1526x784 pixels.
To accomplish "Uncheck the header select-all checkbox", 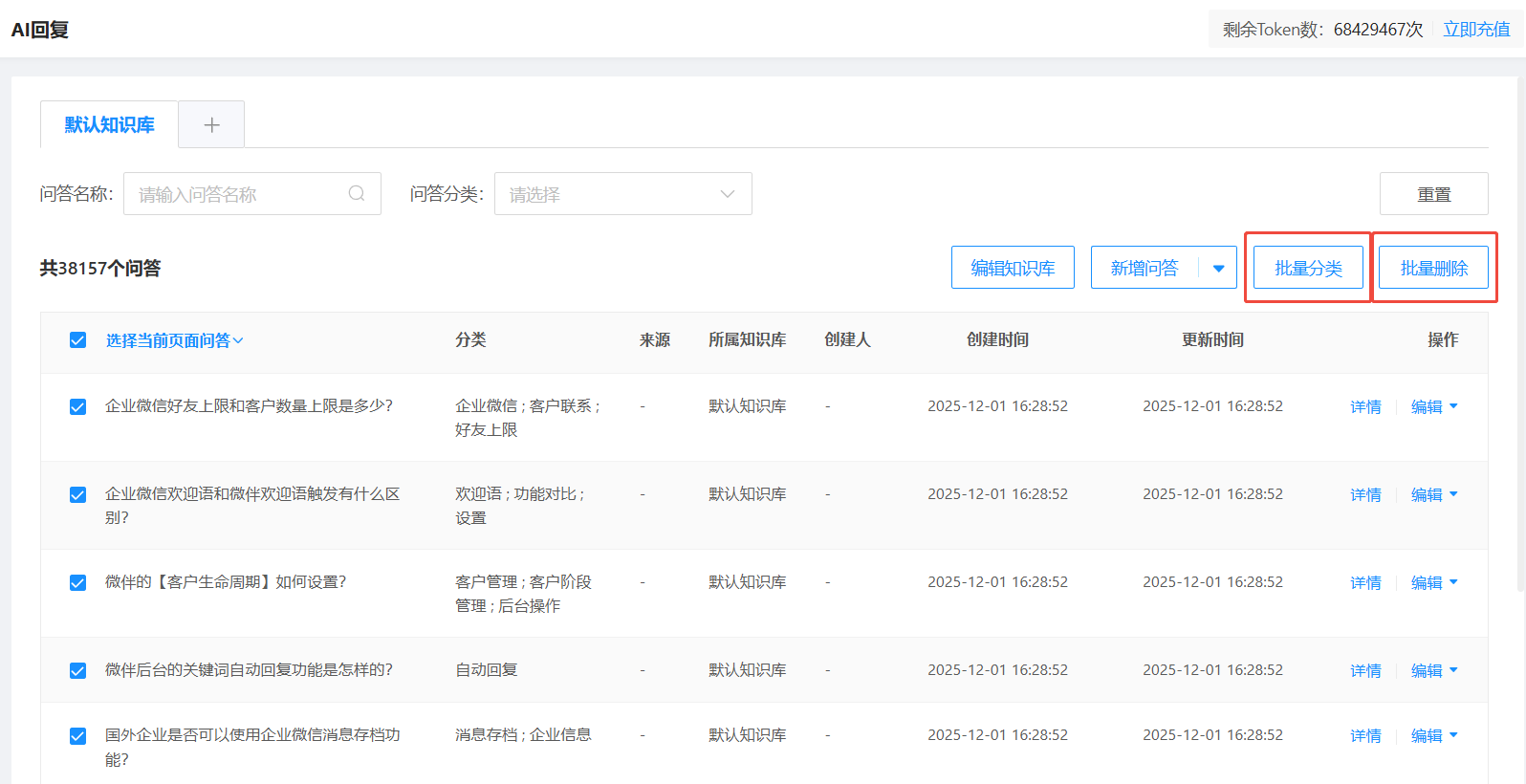I will point(78,340).
